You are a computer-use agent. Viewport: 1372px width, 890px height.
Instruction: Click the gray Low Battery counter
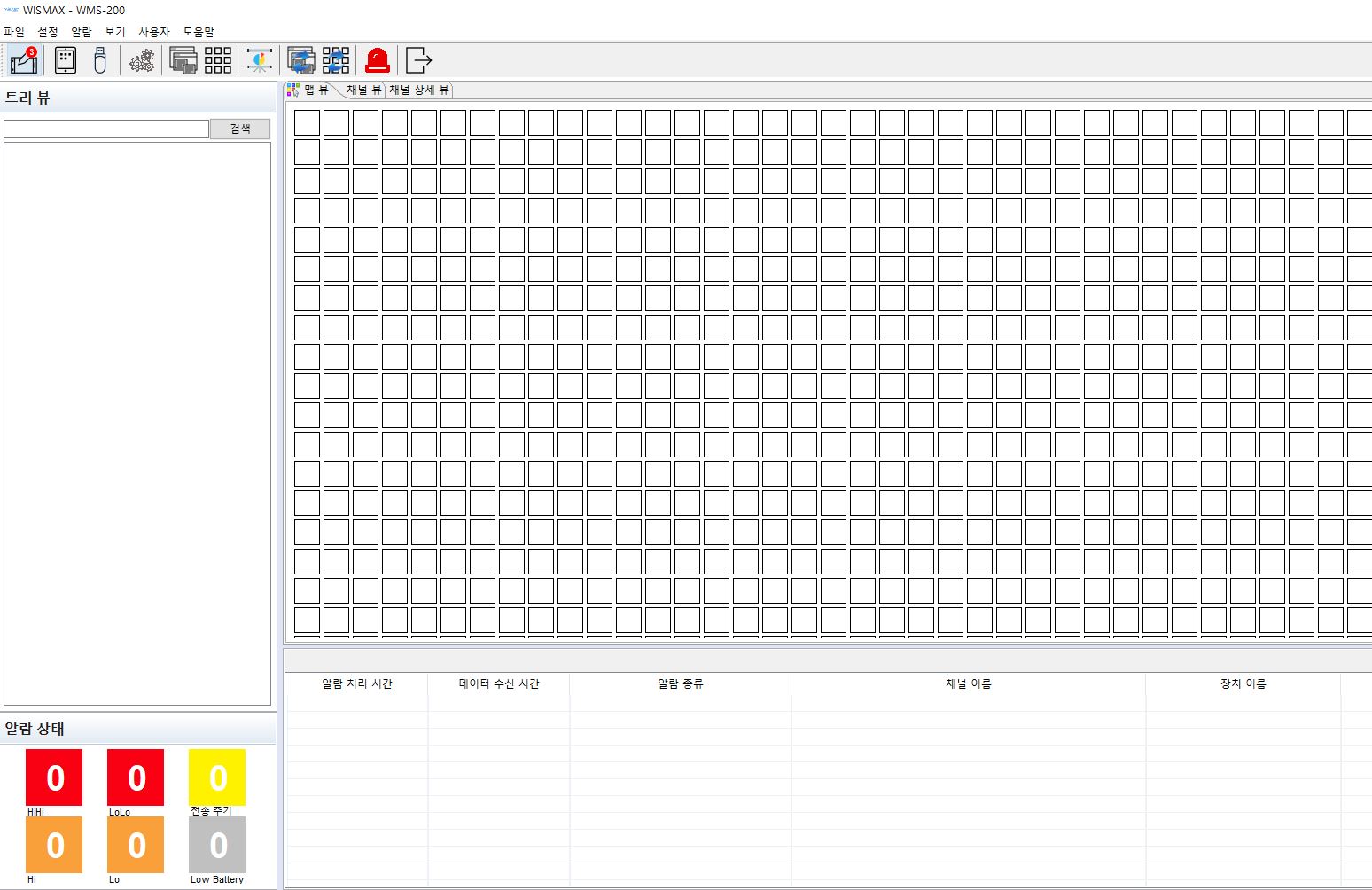(217, 845)
